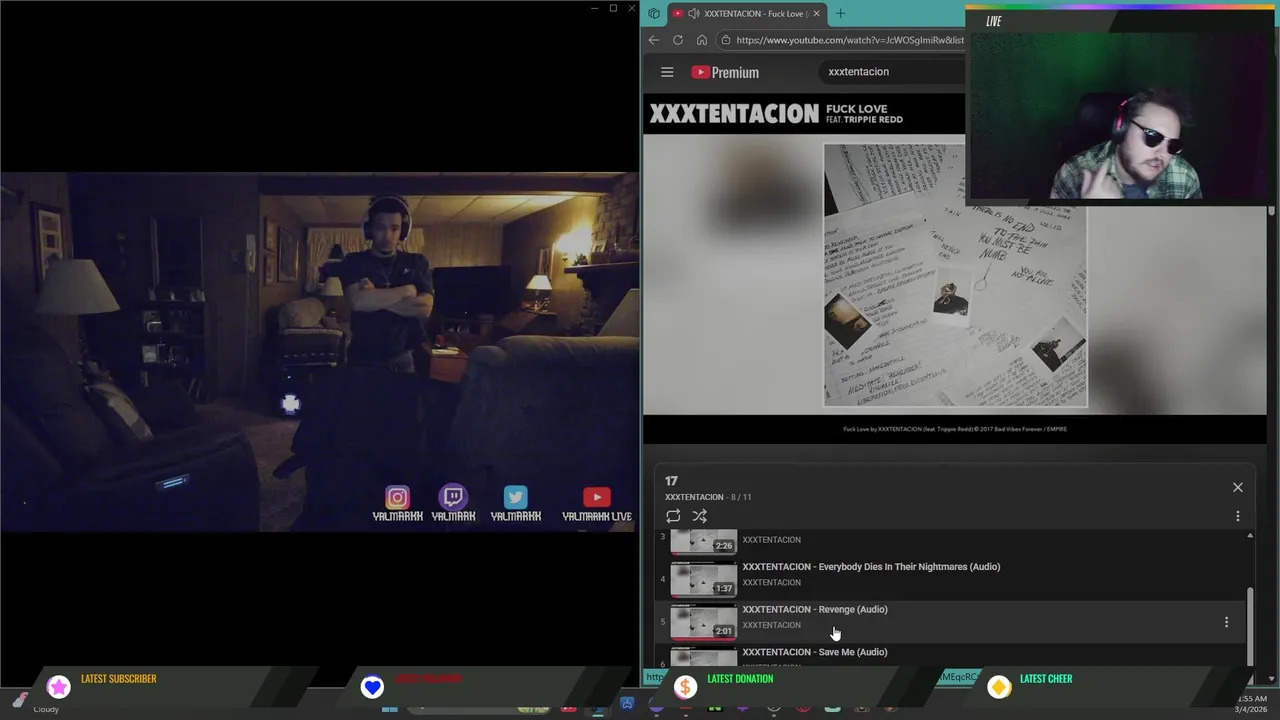Select the XXXTENTACION Fuck Love tab
Screen dimensions: 1280x720
[x=745, y=13]
